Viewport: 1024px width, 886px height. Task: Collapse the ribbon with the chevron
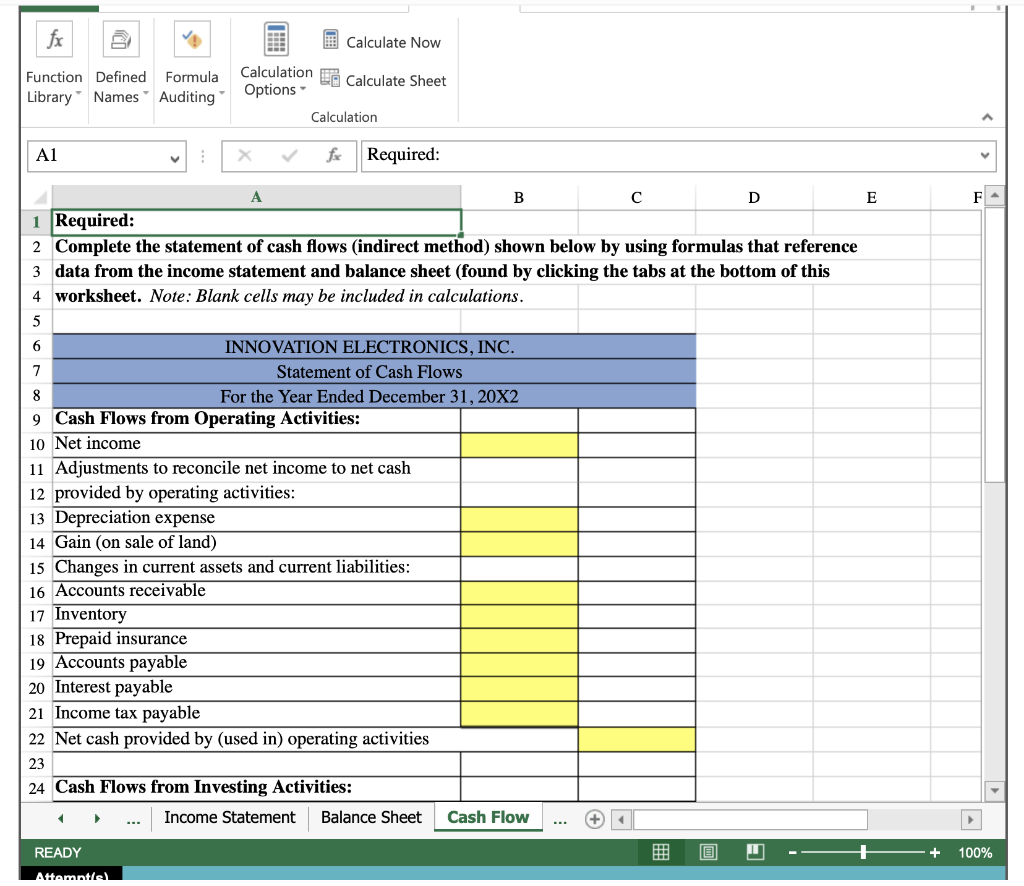(x=987, y=117)
